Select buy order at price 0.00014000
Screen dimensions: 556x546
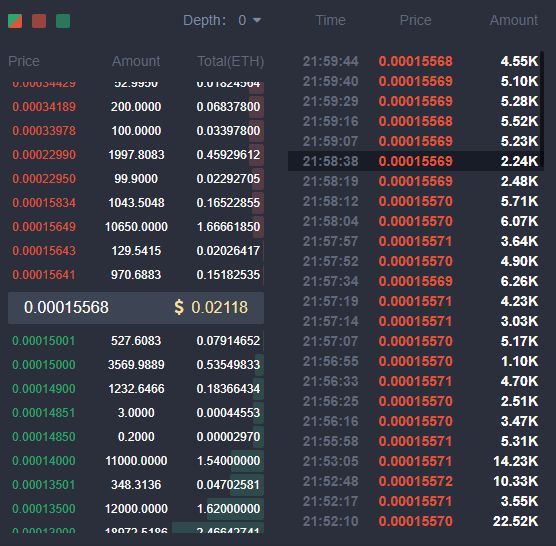tap(136, 461)
